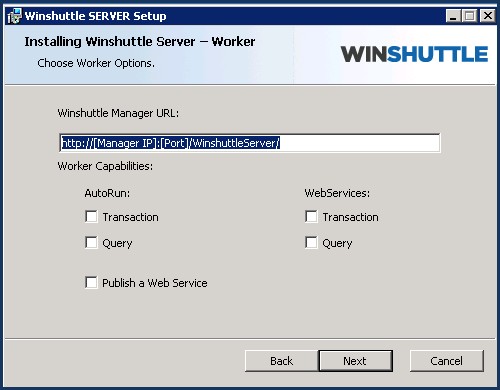Minimize the setup window
The height and width of the screenshot is (390, 500).
(x=453, y=16)
